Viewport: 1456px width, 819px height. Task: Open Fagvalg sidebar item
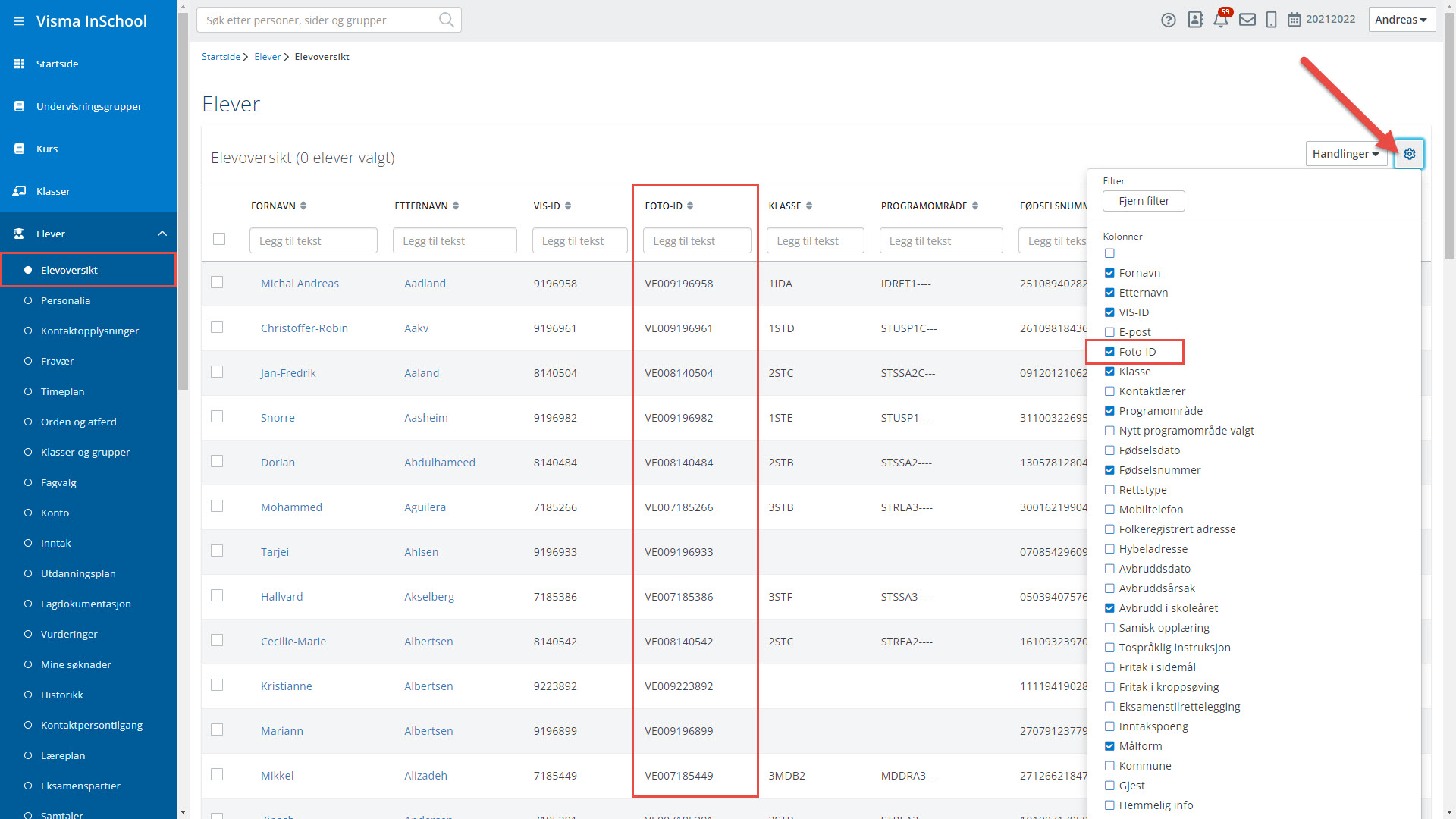[58, 482]
